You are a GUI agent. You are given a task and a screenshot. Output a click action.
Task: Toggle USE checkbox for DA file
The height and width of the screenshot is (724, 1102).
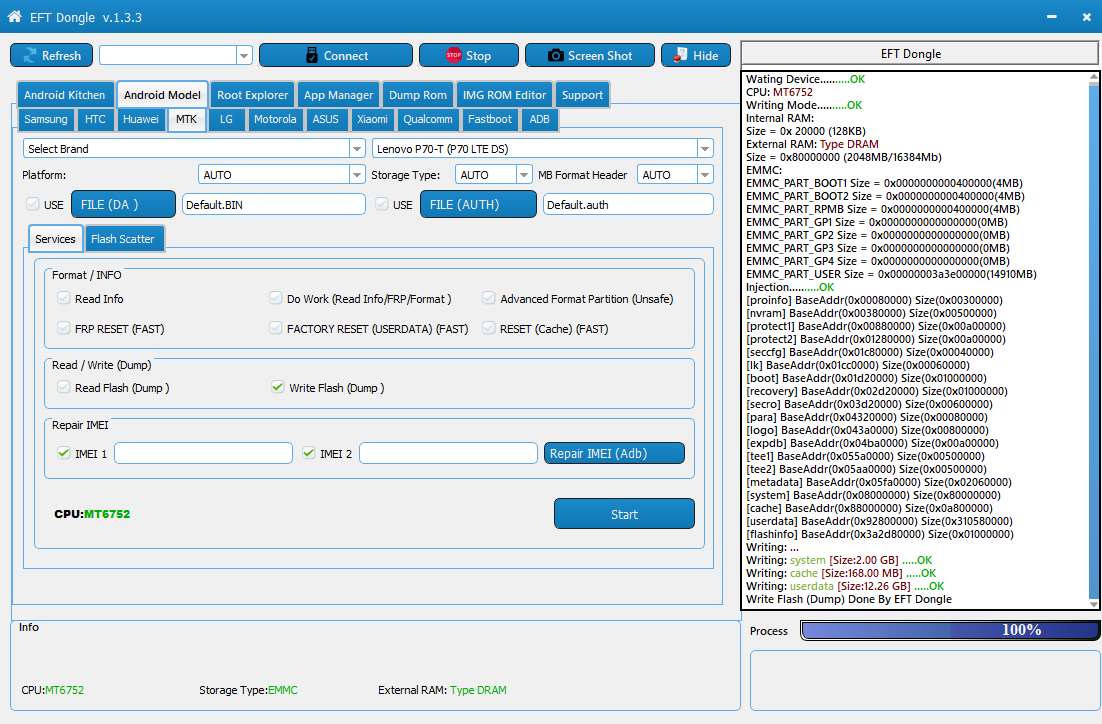(32, 204)
